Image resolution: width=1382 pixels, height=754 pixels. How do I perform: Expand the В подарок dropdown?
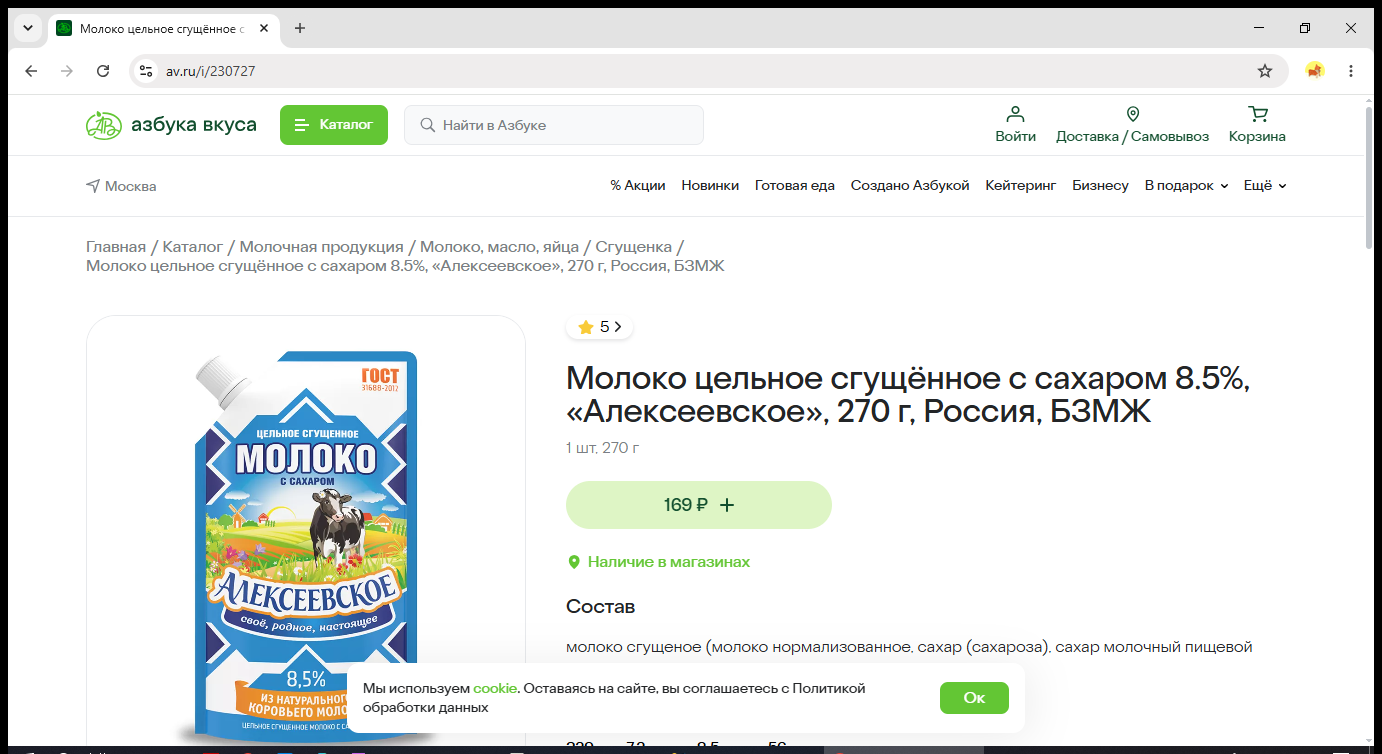(x=1186, y=186)
